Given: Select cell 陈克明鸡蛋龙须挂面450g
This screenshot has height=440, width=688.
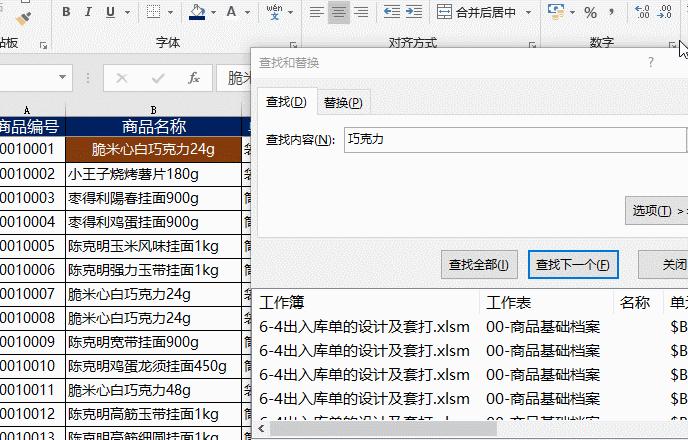Looking at the screenshot, I should tap(154, 366).
